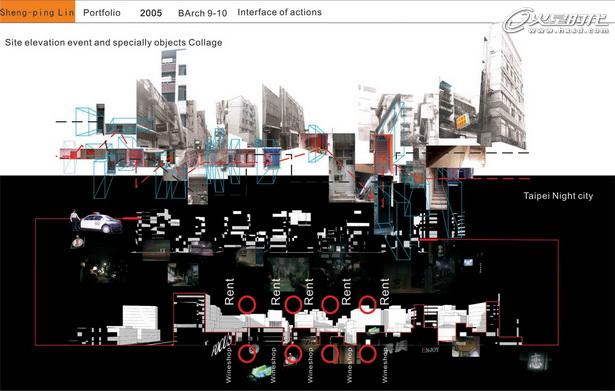Click the ENJOY sign text
The image size is (615, 391).
coord(430,349)
